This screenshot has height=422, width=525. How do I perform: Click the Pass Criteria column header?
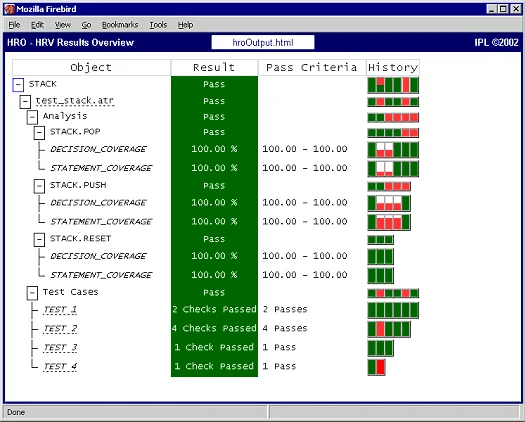point(312,68)
